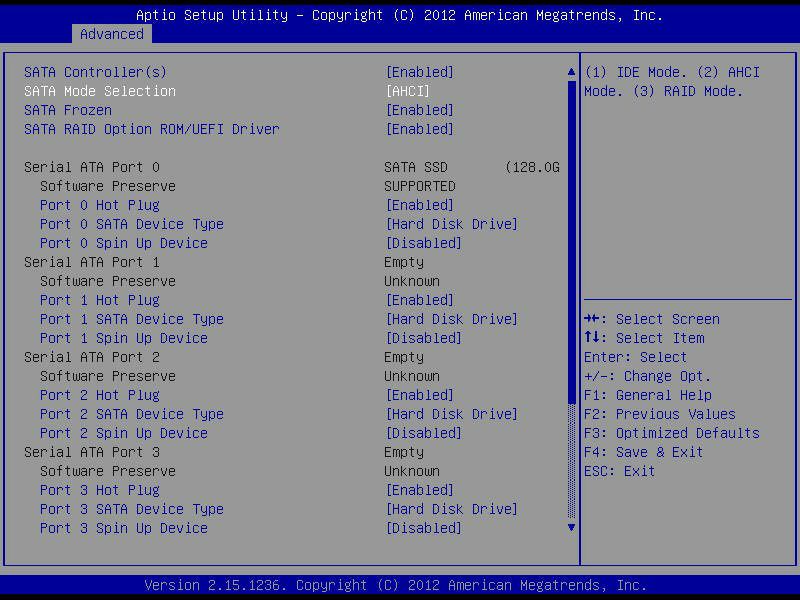Image resolution: width=800 pixels, height=600 pixels.
Task: Click F3: Optimized Defaults hint
Action: pyautogui.click(x=672, y=433)
